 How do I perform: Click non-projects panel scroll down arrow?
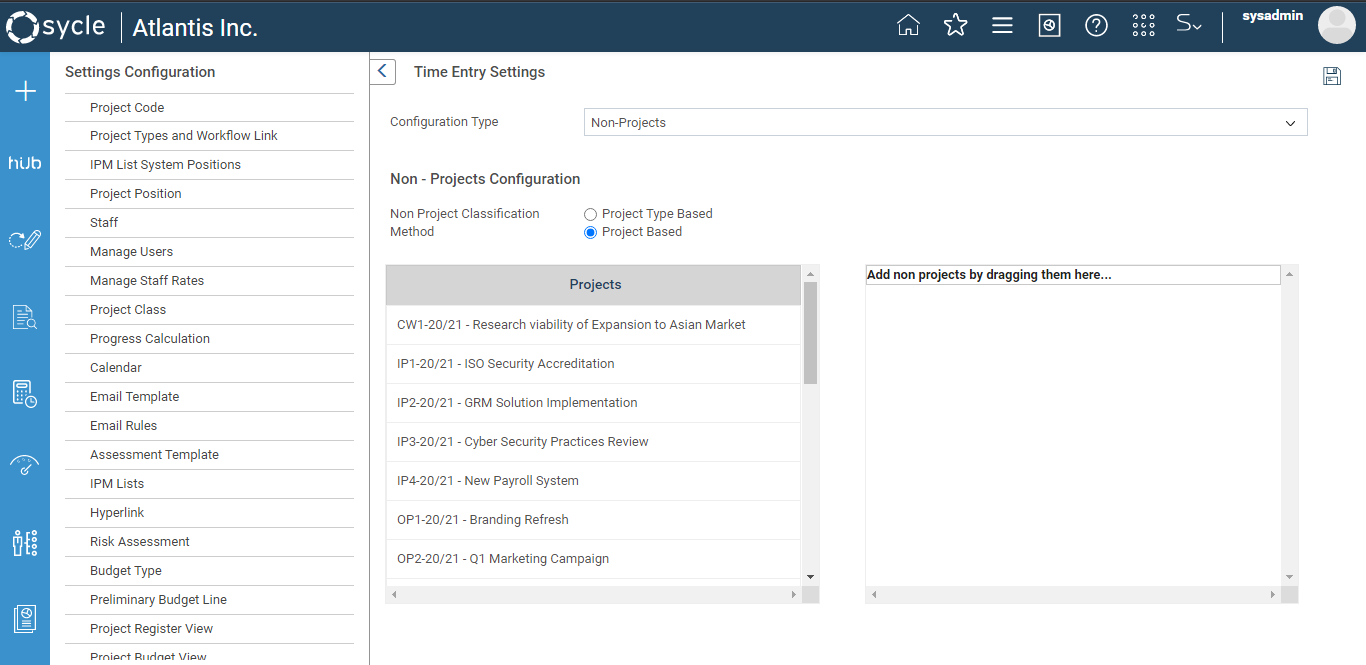coord(1290,577)
